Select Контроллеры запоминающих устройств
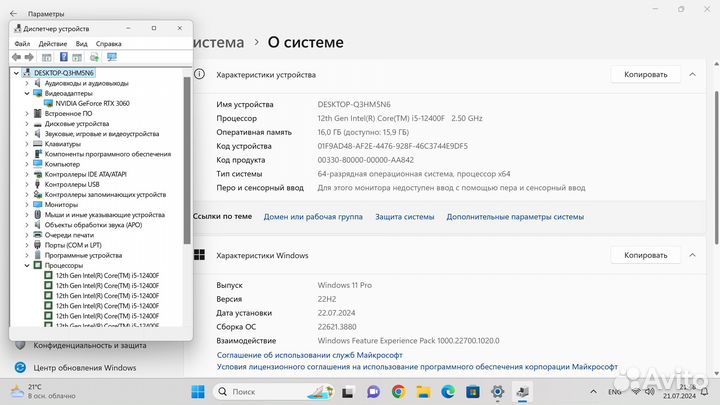 tap(105, 194)
